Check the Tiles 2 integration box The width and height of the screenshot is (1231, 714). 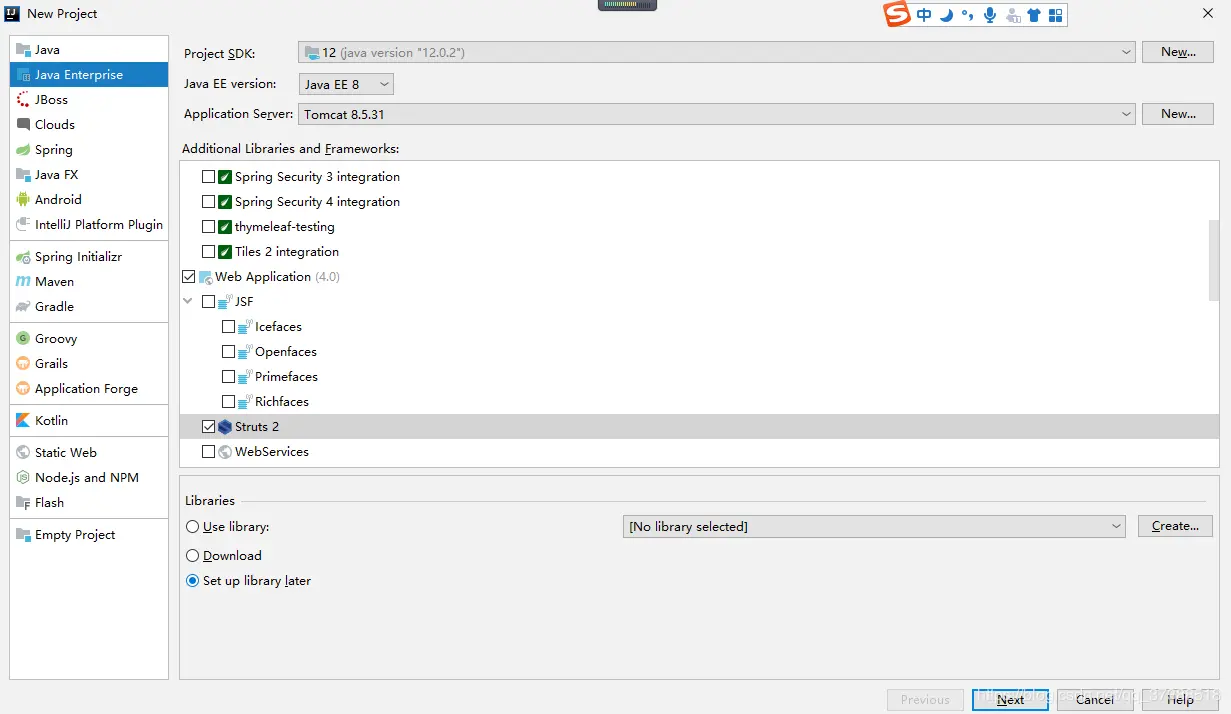pyautogui.click(x=208, y=251)
